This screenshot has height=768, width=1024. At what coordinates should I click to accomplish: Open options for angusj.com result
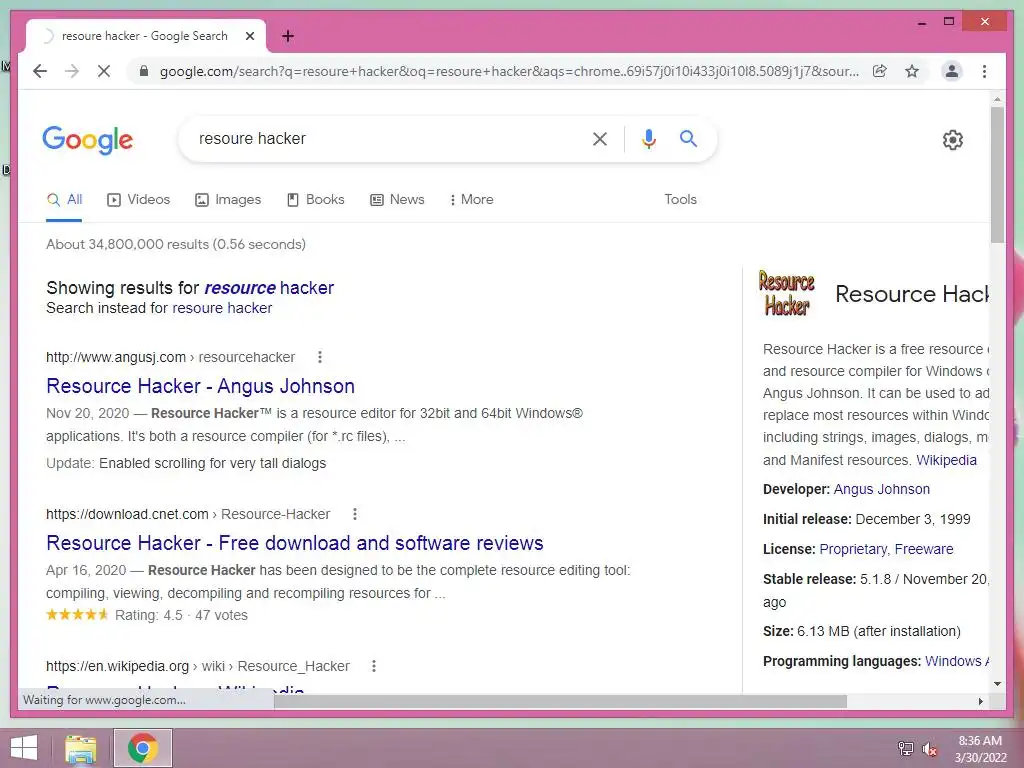320,357
